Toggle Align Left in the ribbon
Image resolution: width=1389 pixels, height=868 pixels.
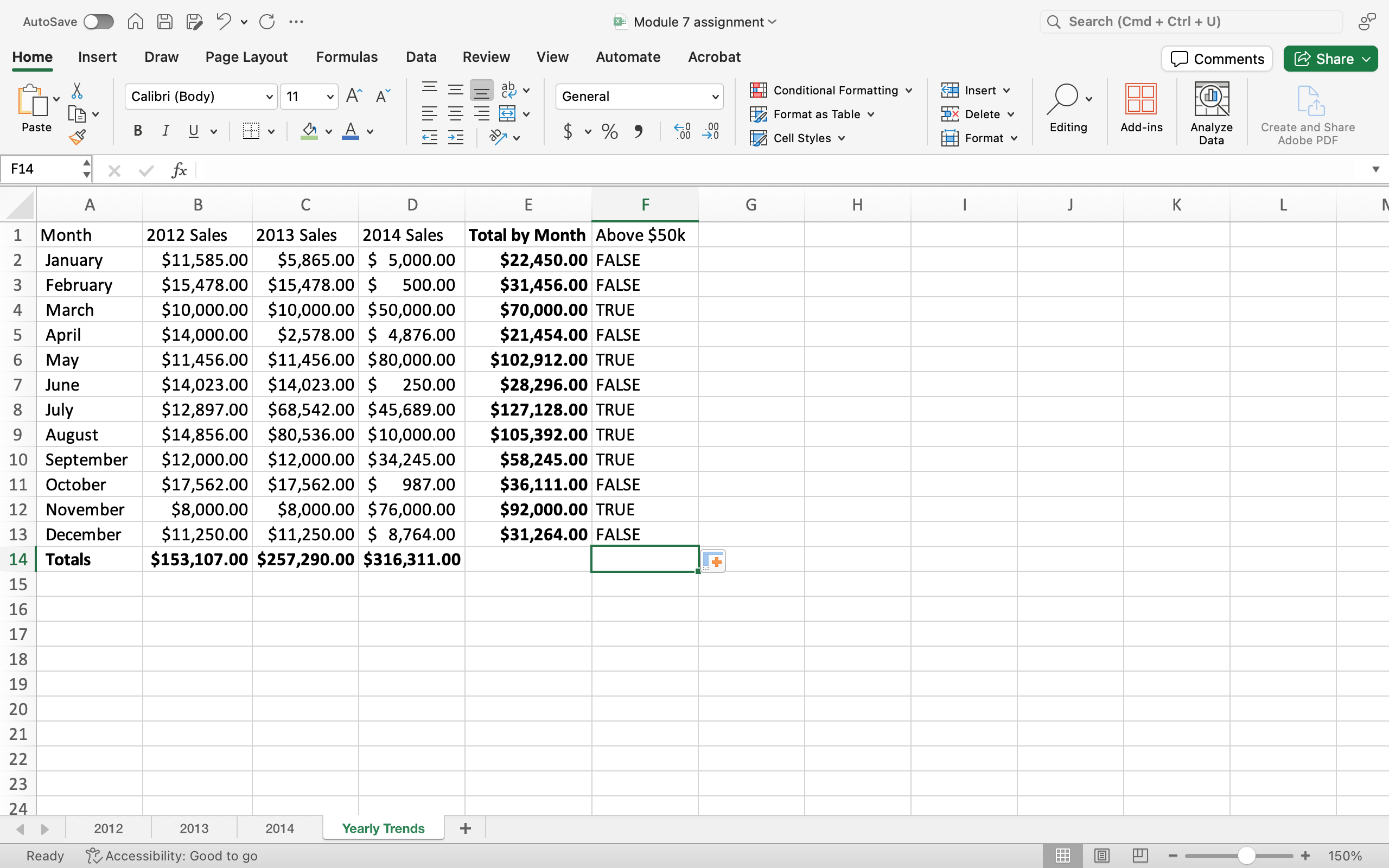[429, 114]
